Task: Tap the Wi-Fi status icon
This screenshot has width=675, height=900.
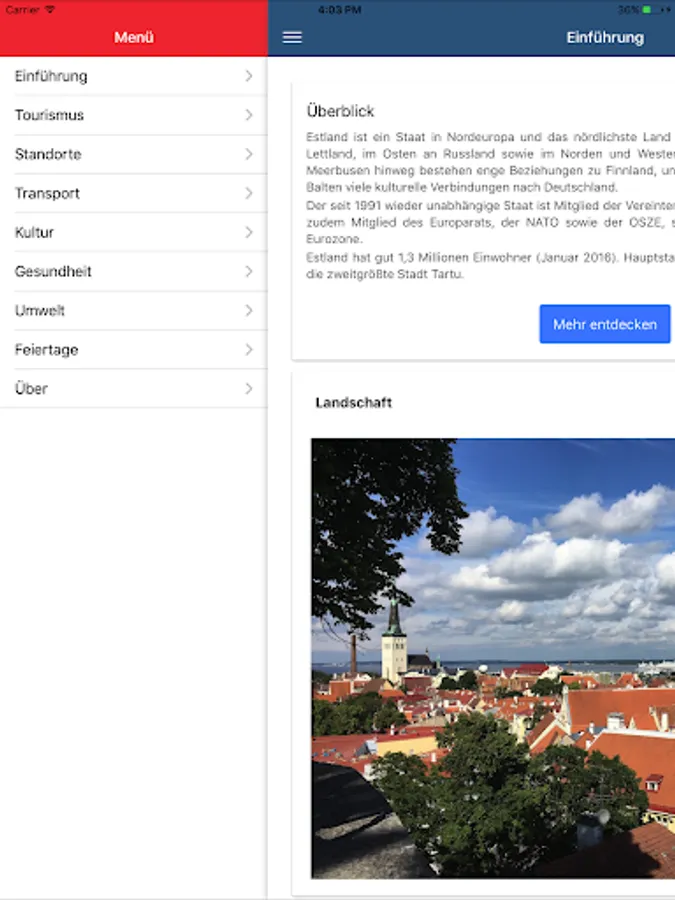Action: click(x=50, y=10)
